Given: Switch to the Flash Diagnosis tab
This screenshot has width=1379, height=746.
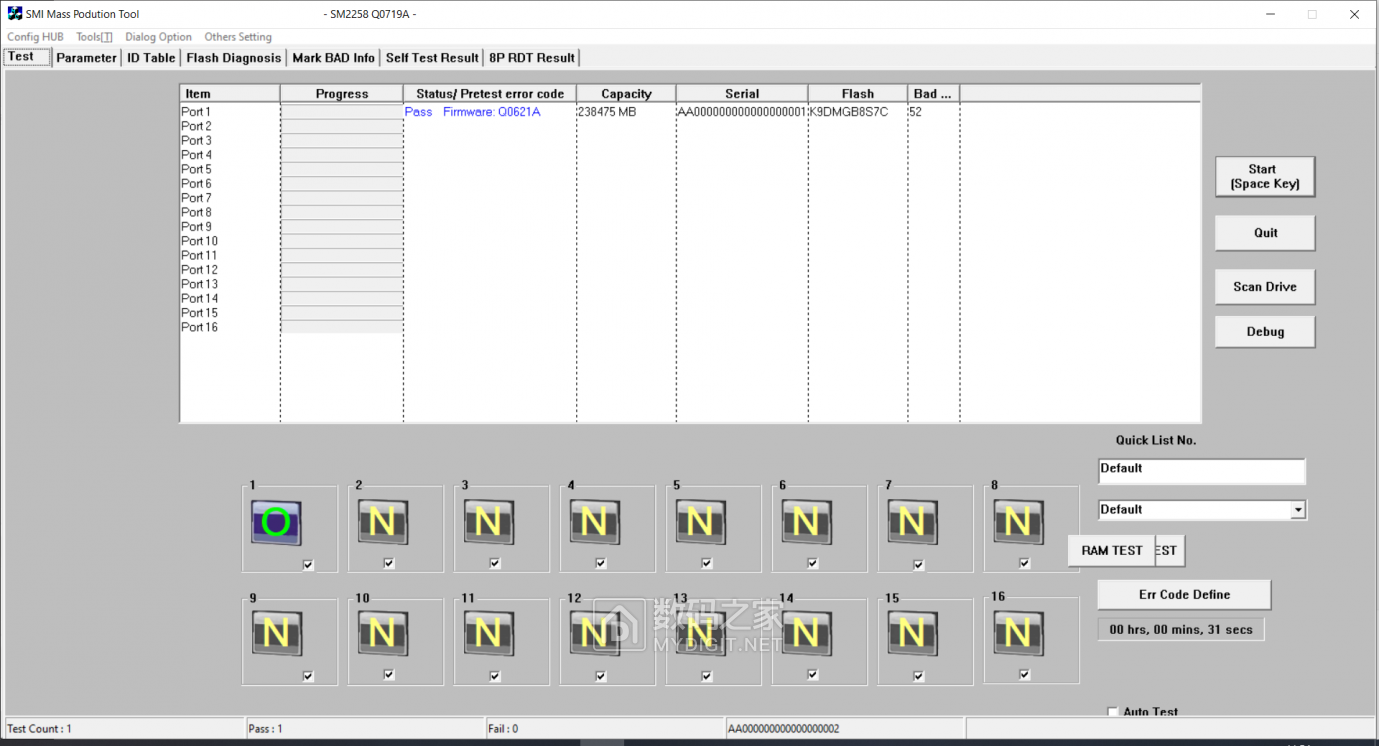Looking at the screenshot, I should (x=234, y=58).
